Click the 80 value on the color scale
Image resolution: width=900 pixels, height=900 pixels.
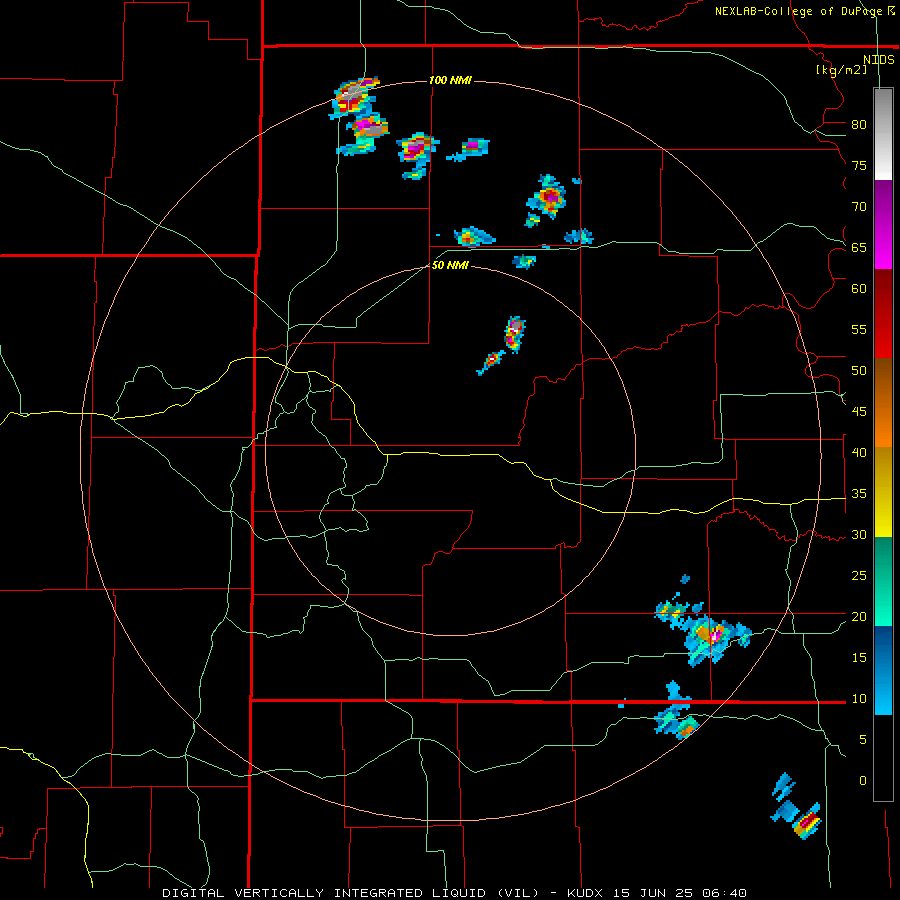pos(859,125)
